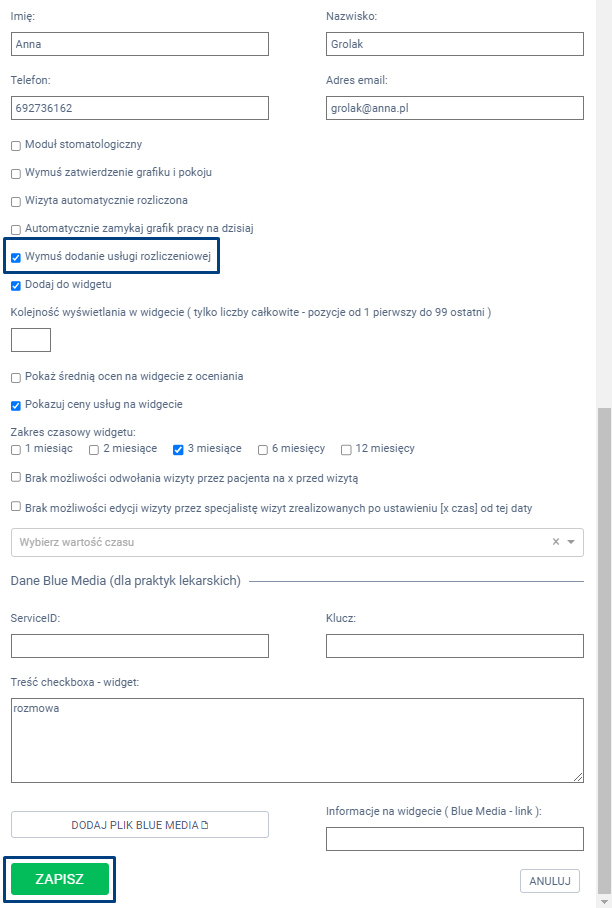Screen dimensions: 612x908
Task: Toggle 'Wymuś zatwierdzenie grafiku i pokoju' checkbox
Action: (x=16, y=173)
